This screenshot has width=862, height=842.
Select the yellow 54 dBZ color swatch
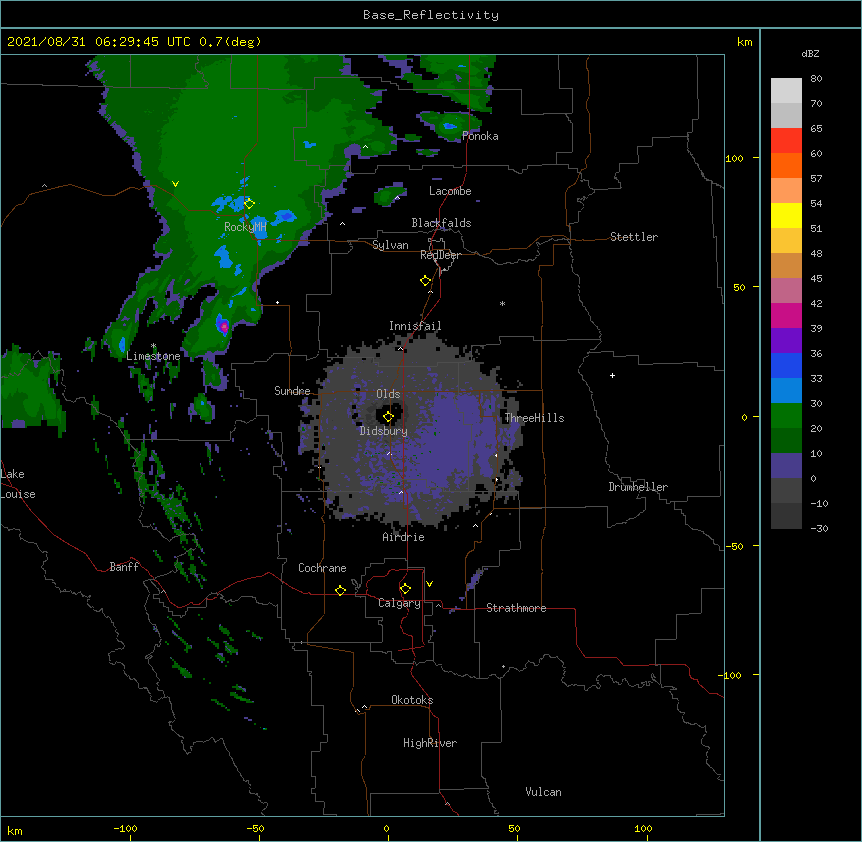(x=786, y=215)
